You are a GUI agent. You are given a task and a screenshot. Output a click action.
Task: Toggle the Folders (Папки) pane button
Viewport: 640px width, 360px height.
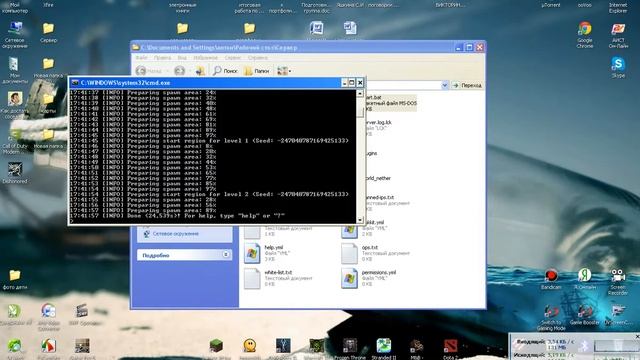[x=257, y=71]
